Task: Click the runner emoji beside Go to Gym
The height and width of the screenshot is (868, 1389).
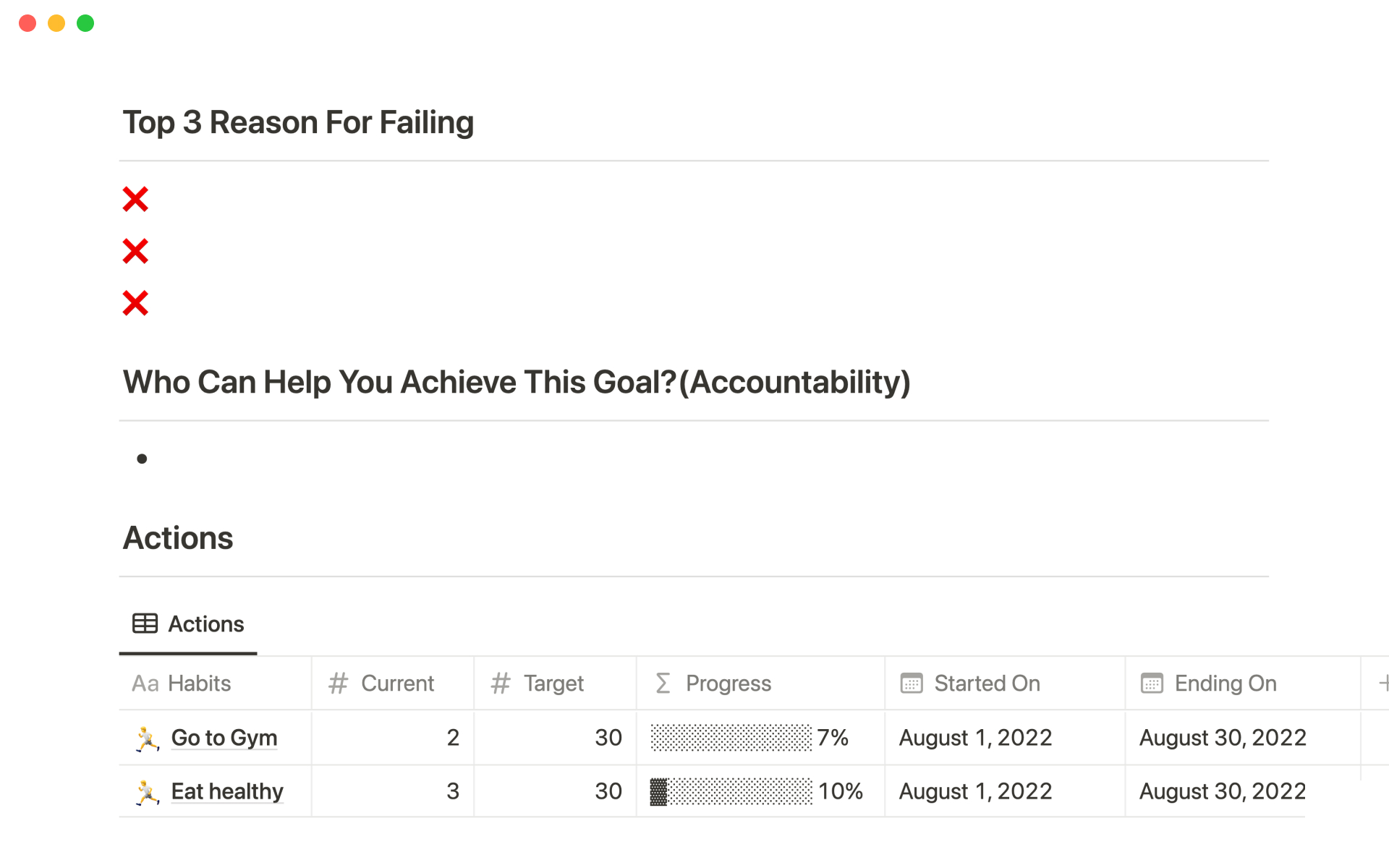Action: pos(148,739)
